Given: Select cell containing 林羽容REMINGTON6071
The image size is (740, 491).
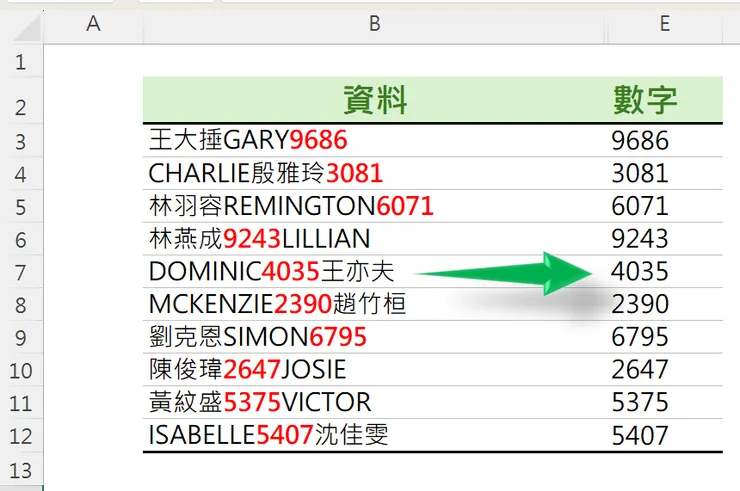Looking at the screenshot, I should pos(375,206).
